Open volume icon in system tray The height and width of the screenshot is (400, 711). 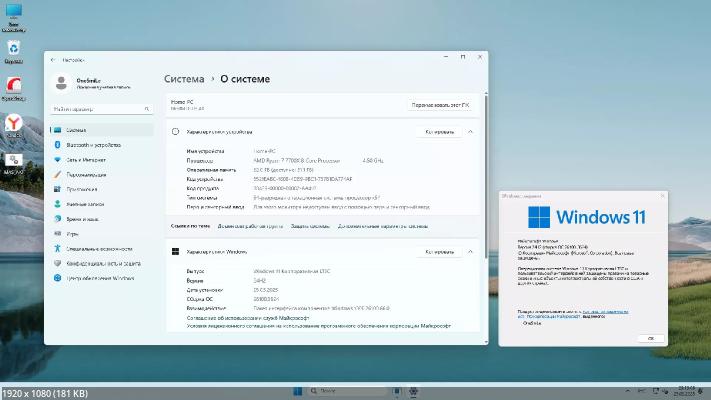click(666, 391)
